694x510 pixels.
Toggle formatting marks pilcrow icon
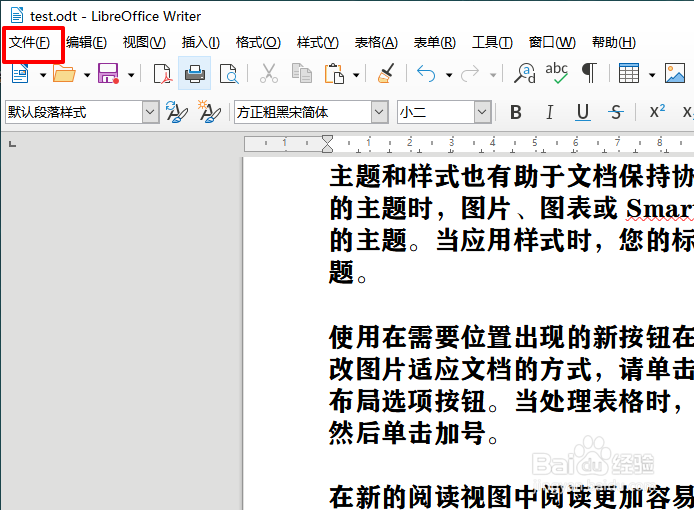point(590,73)
